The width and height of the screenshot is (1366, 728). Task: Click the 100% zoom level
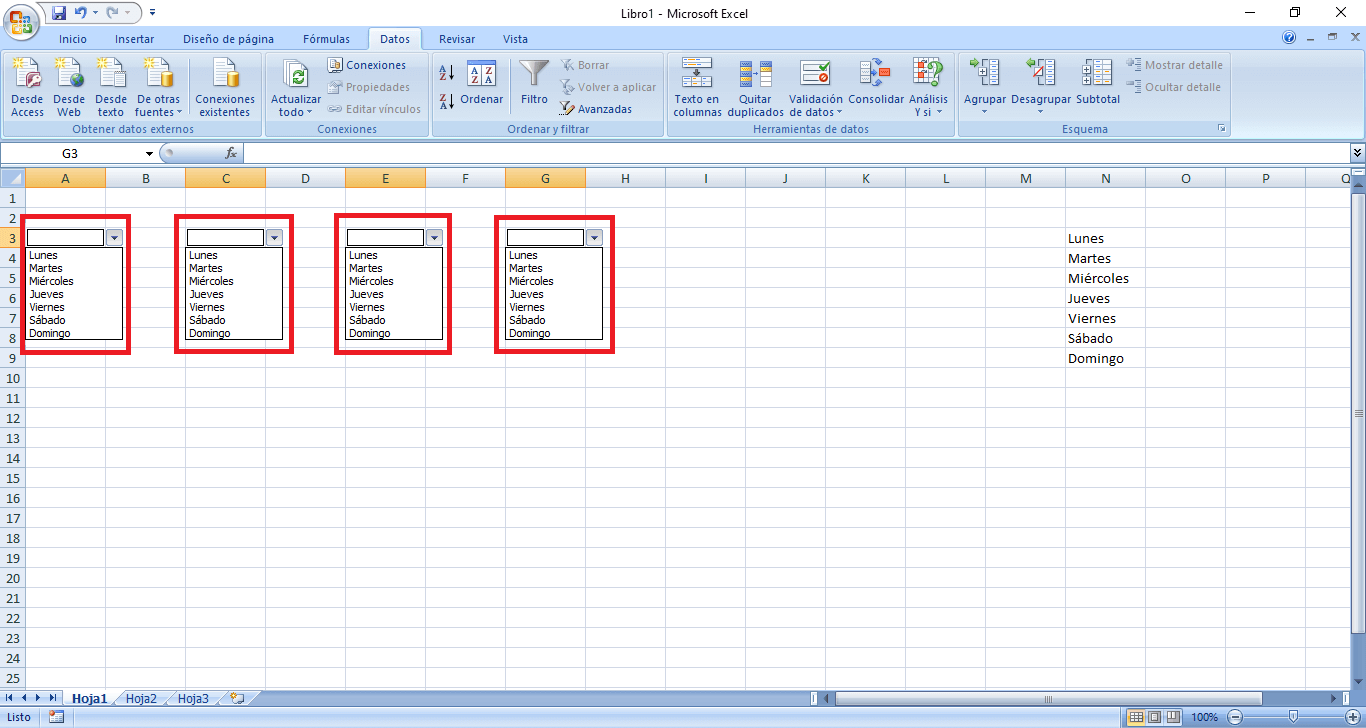[x=1204, y=717]
